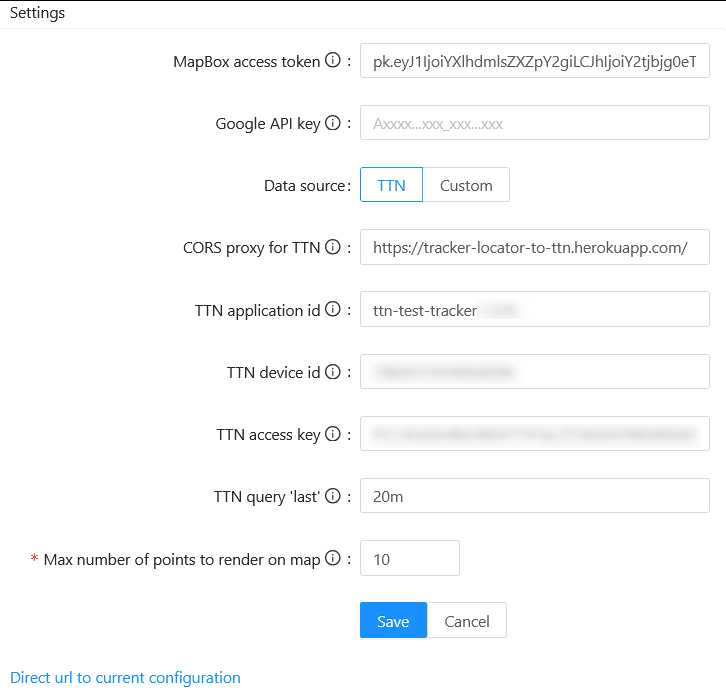The image size is (726, 699).
Task: Click info icon for TTN query 'last'
Action: coord(332,496)
